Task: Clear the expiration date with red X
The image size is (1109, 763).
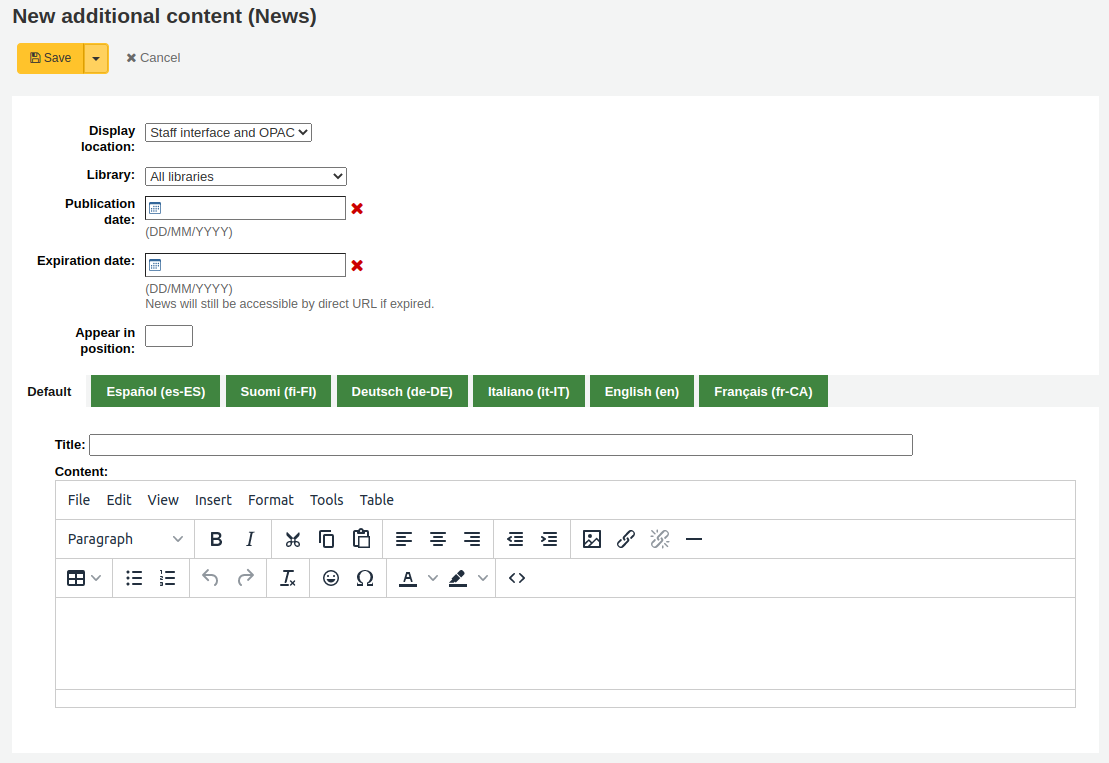Action: coord(357,266)
